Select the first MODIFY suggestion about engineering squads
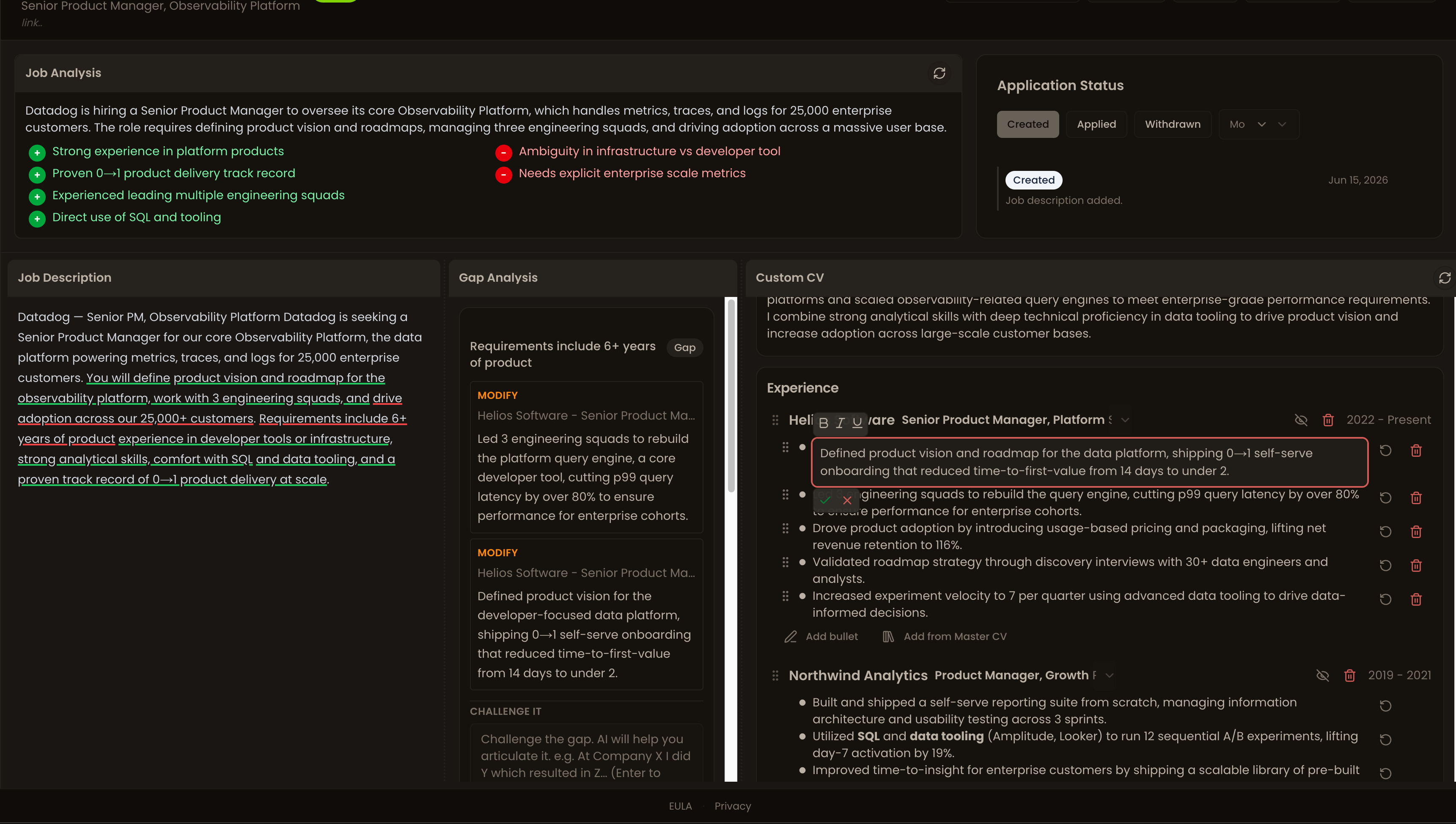Viewport: 1456px width, 824px height. pyautogui.click(x=586, y=457)
